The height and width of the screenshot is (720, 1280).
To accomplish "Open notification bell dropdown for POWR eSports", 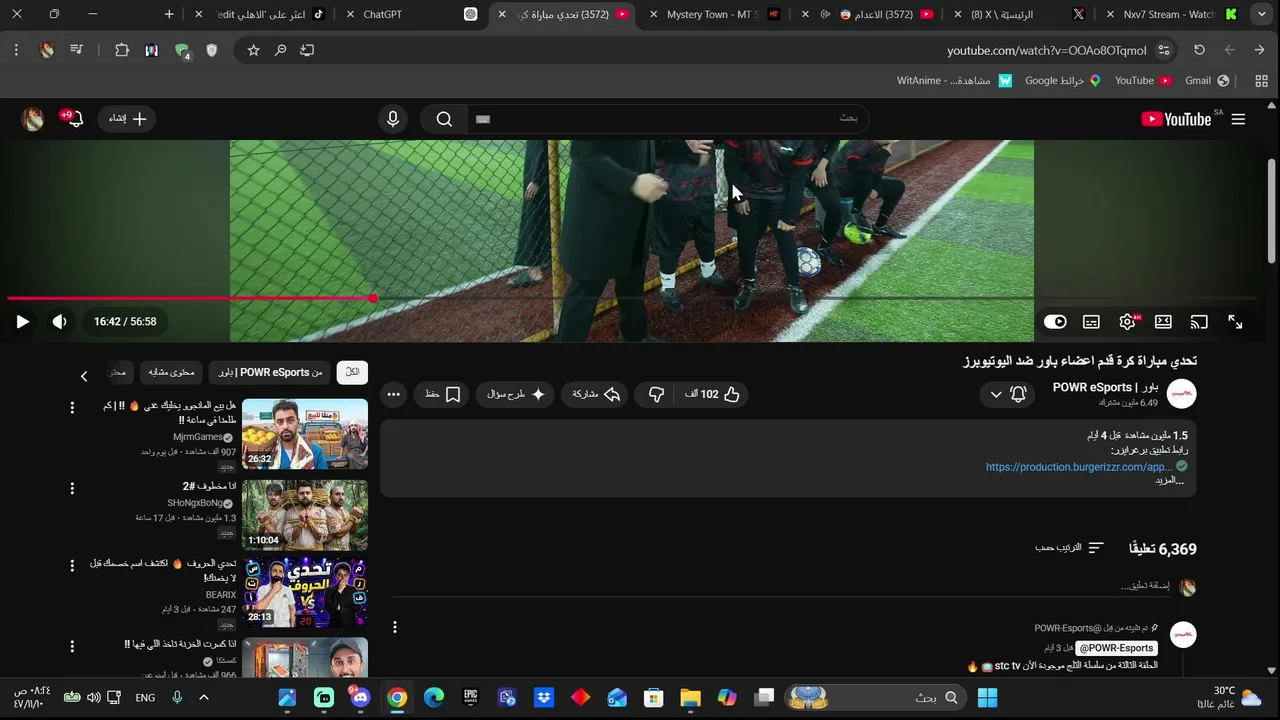I will 1007,394.
